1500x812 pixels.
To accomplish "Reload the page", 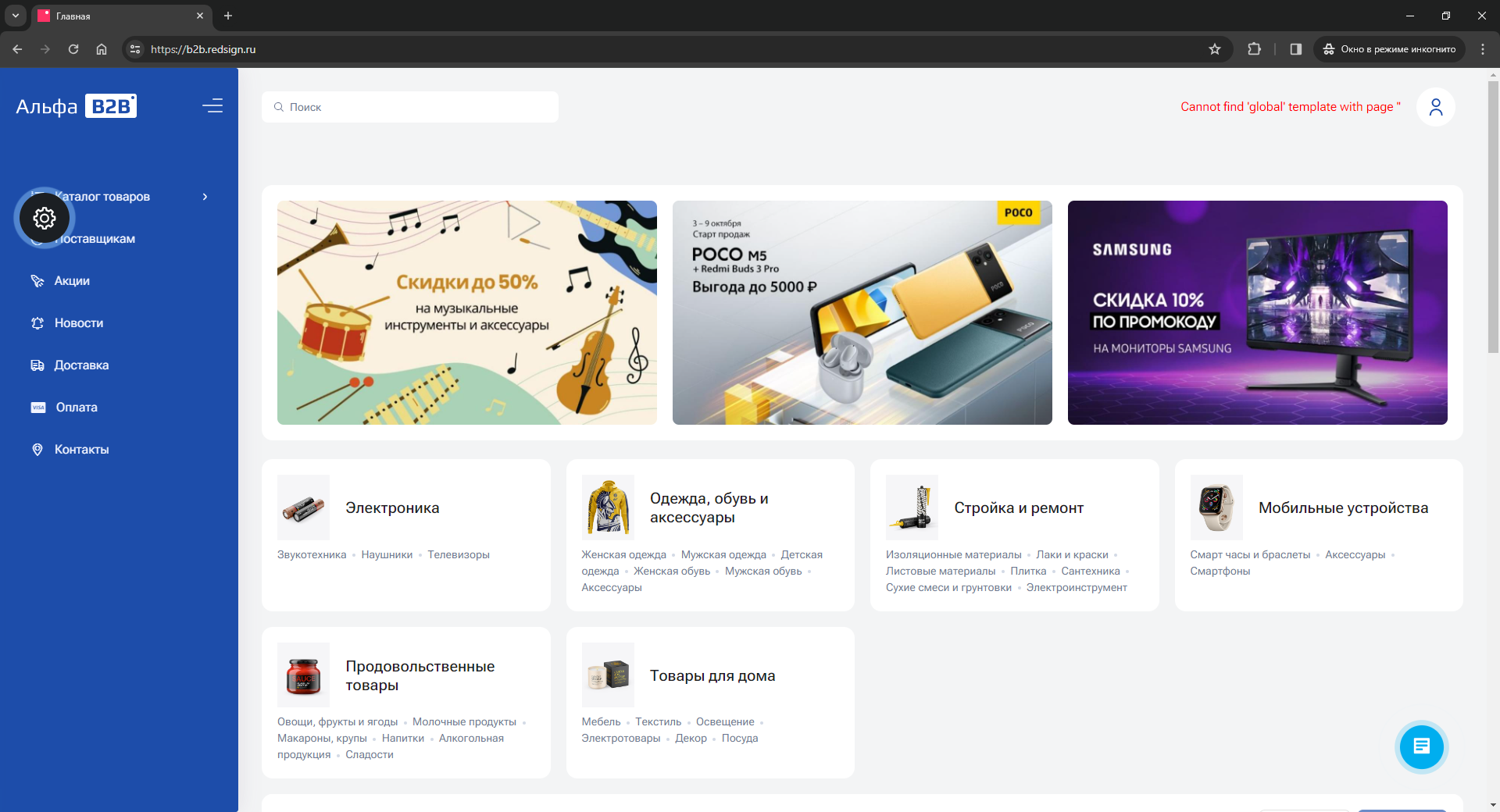I will point(73,49).
